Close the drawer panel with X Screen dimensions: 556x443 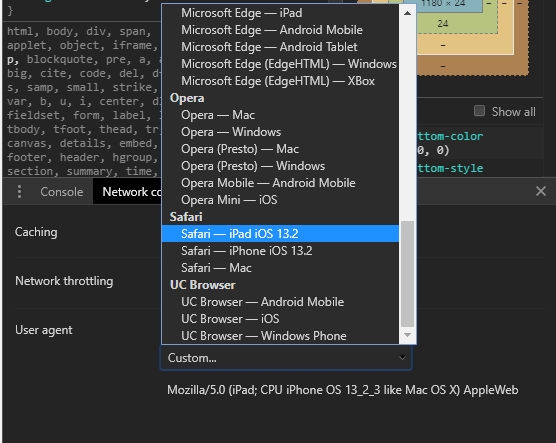click(541, 192)
